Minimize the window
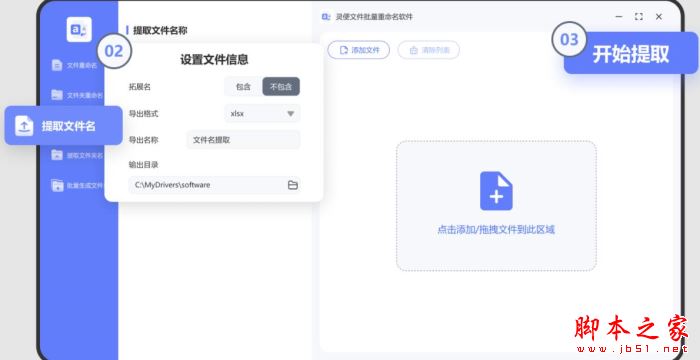Screen dimensions: 700x360 (619, 17)
